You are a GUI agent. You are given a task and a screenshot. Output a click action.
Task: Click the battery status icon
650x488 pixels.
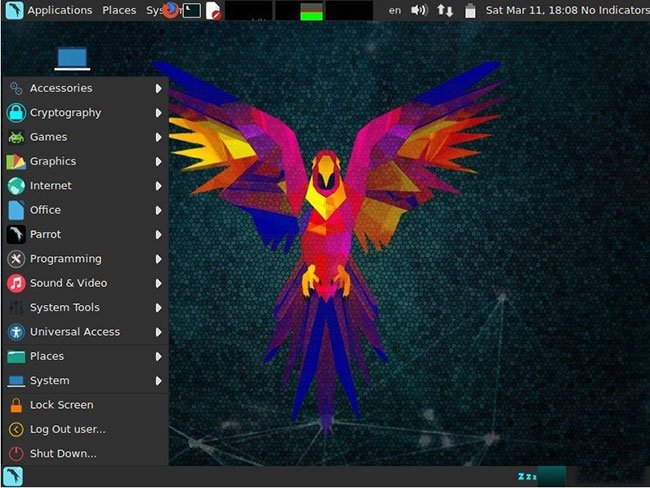click(x=470, y=10)
